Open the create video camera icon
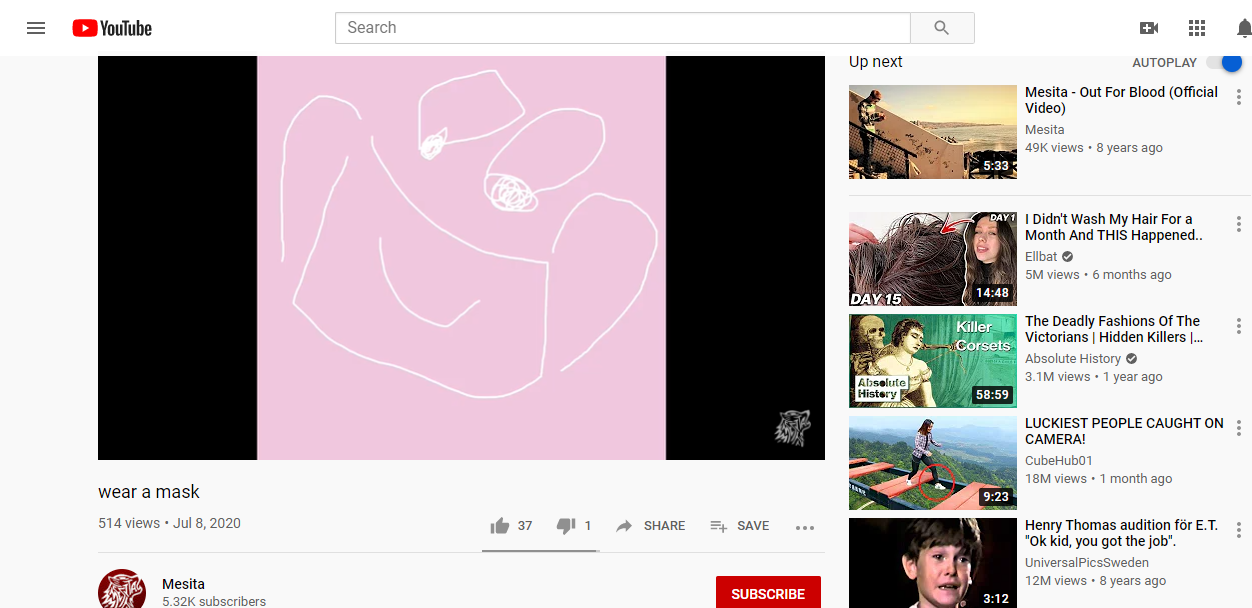This screenshot has width=1252, height=608. pyautogui.click(x=1149, y=28)
